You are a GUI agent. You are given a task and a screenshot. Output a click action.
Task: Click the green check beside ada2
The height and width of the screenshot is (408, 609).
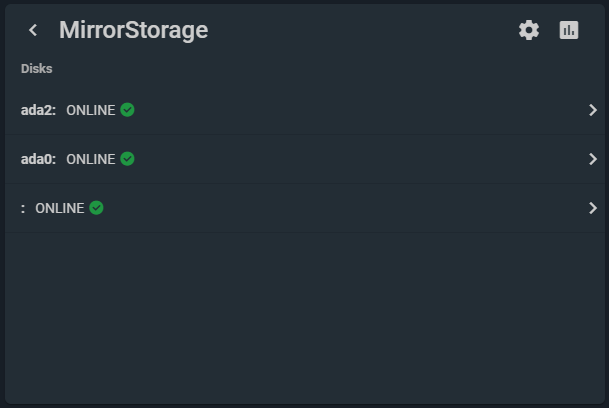point(127,110)
